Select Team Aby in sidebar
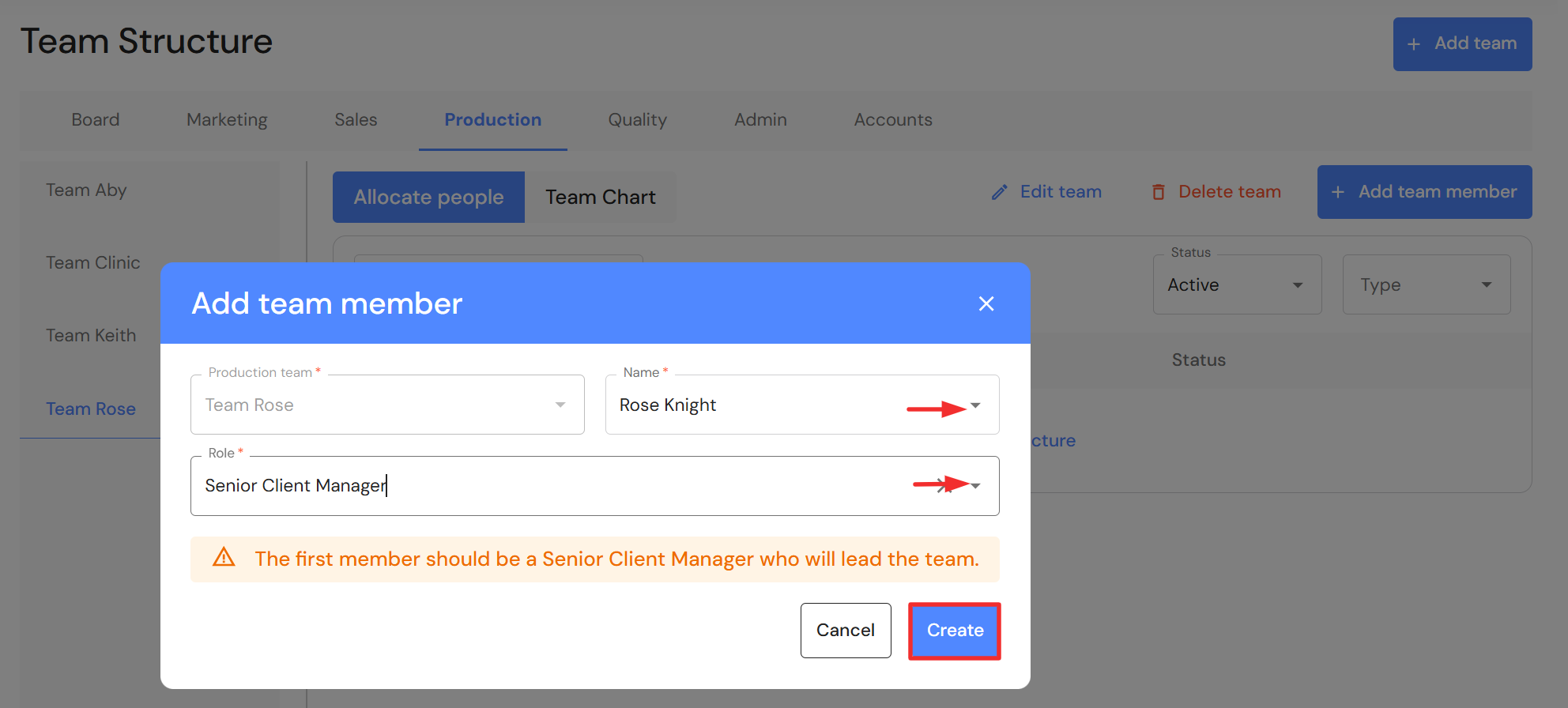This screenshot has width=1568, height=708. [x=86, y=190]
